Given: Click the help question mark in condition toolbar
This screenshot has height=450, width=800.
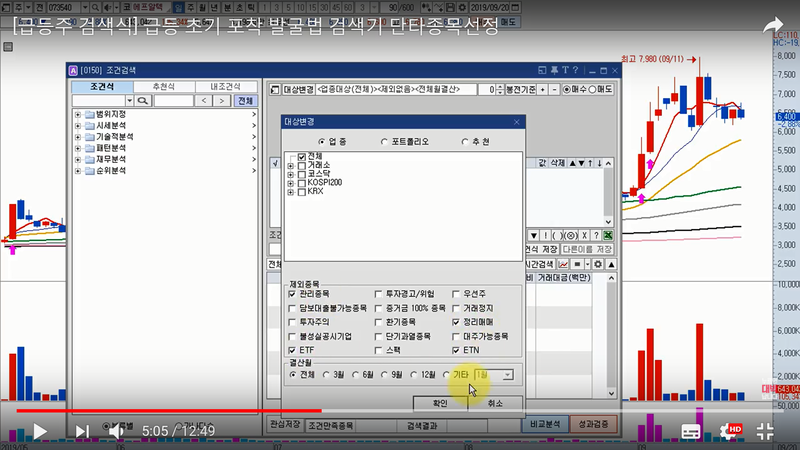Looking at the screenshot, I should click(596, 236).
